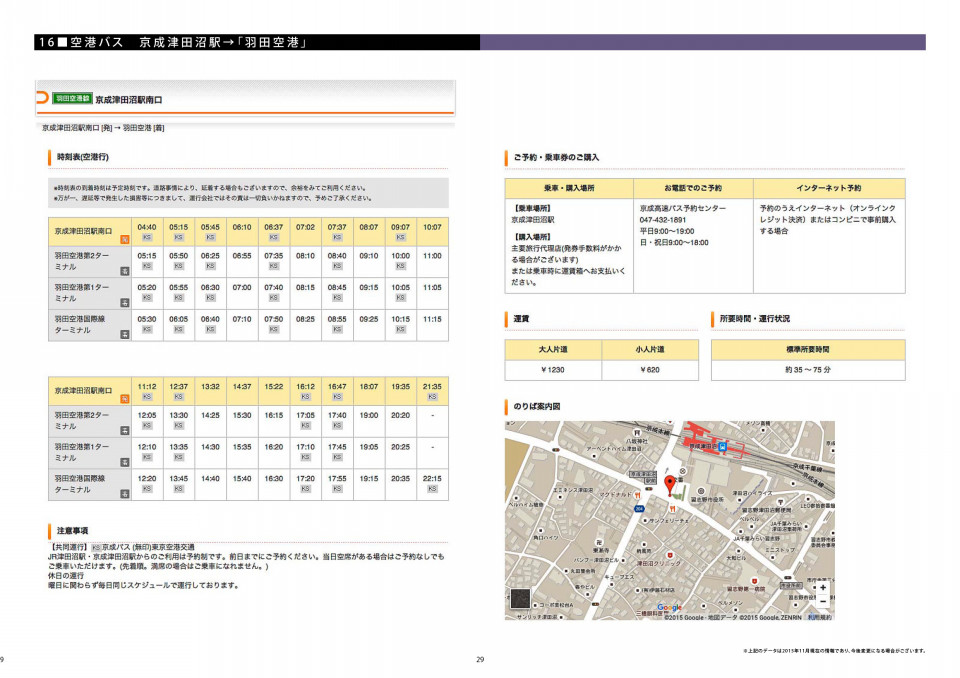Click the map zoom in plus button
The width and height of the screenshot is (960, 678).
(x=822, y=588)
